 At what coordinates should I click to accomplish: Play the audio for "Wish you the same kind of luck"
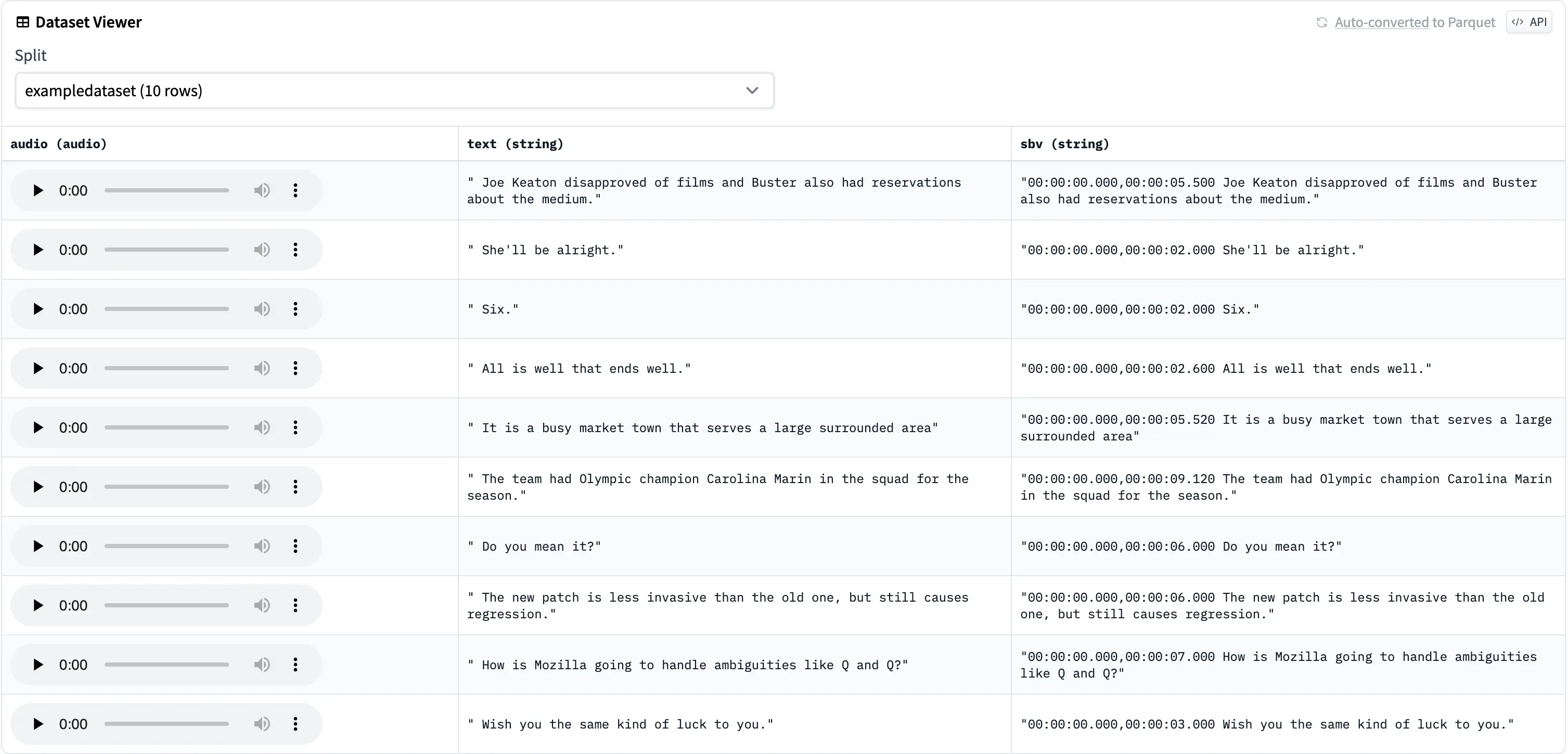coord(38,723)
